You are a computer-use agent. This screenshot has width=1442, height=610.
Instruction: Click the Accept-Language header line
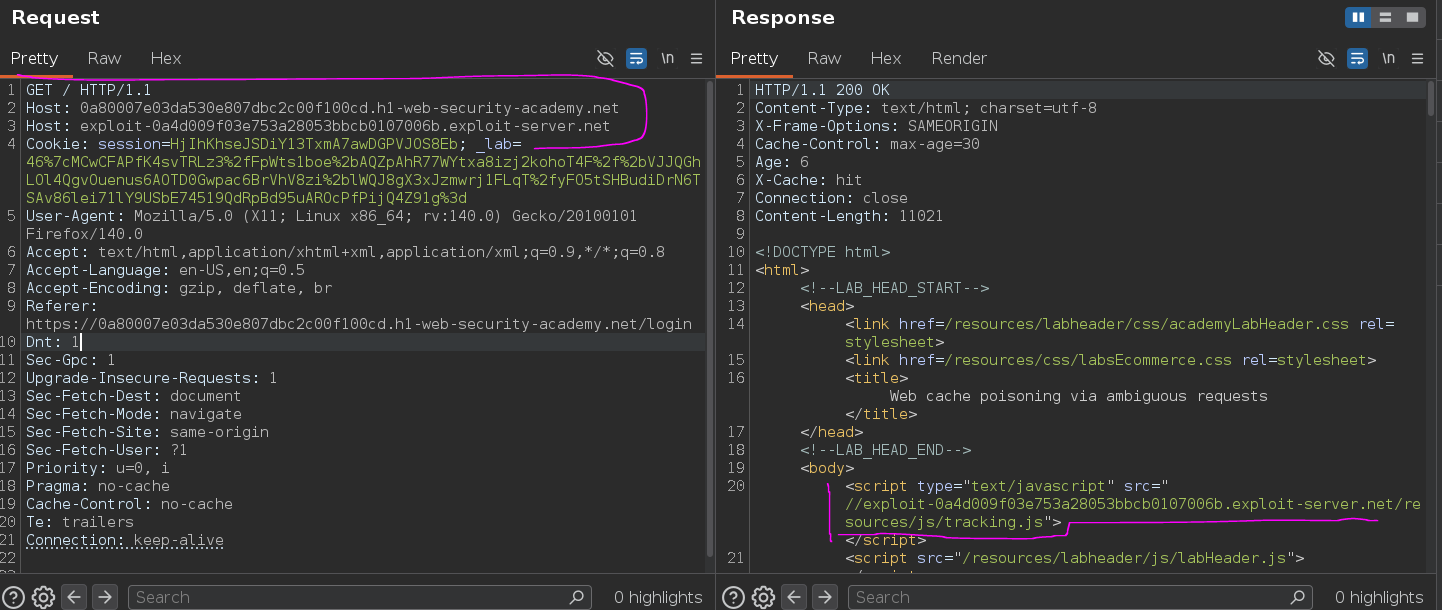pyautogui.click(x=165, y=270)
